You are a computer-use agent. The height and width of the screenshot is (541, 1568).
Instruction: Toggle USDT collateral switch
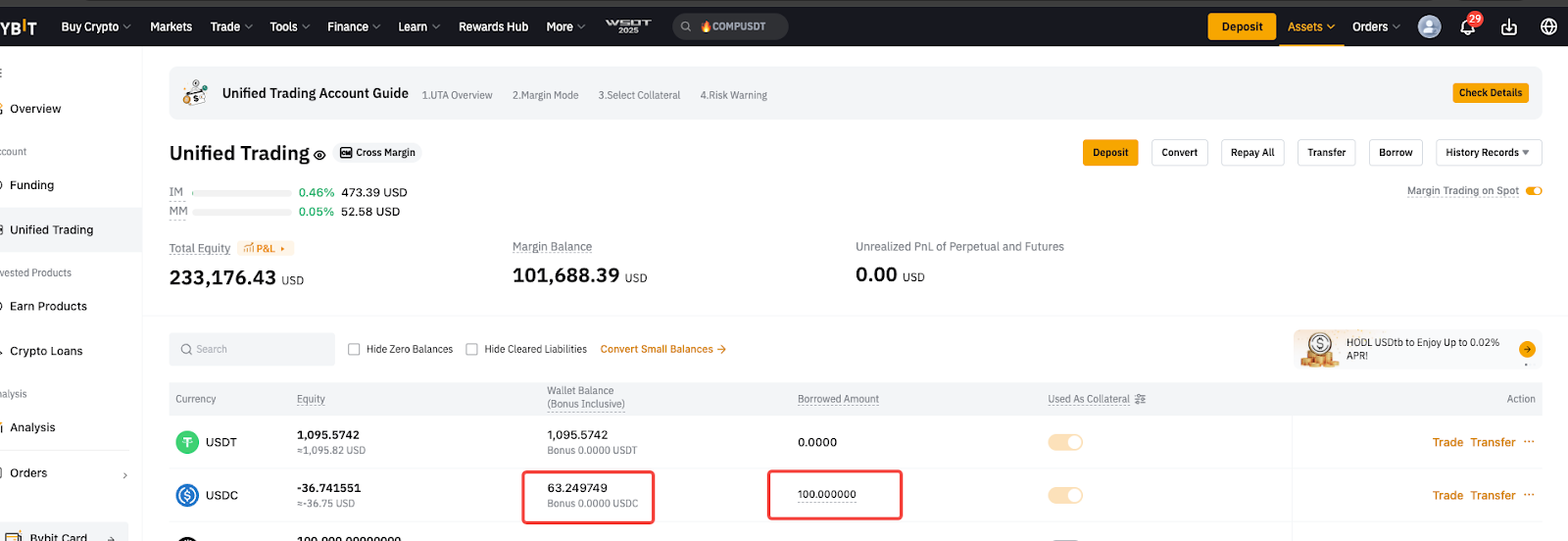pos(1065,442)
